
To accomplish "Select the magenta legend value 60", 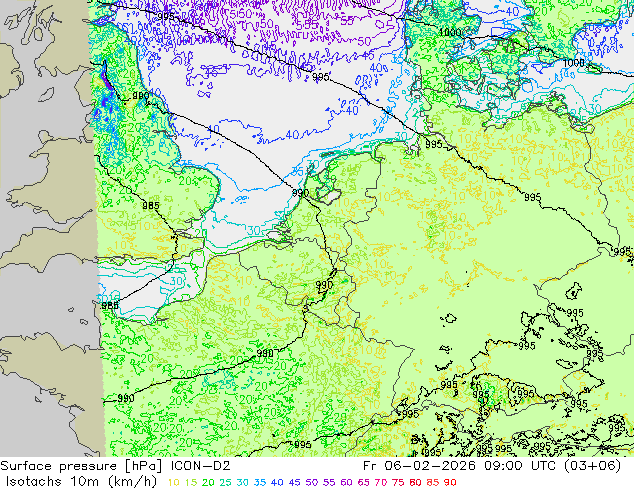I will click(347, 482).
